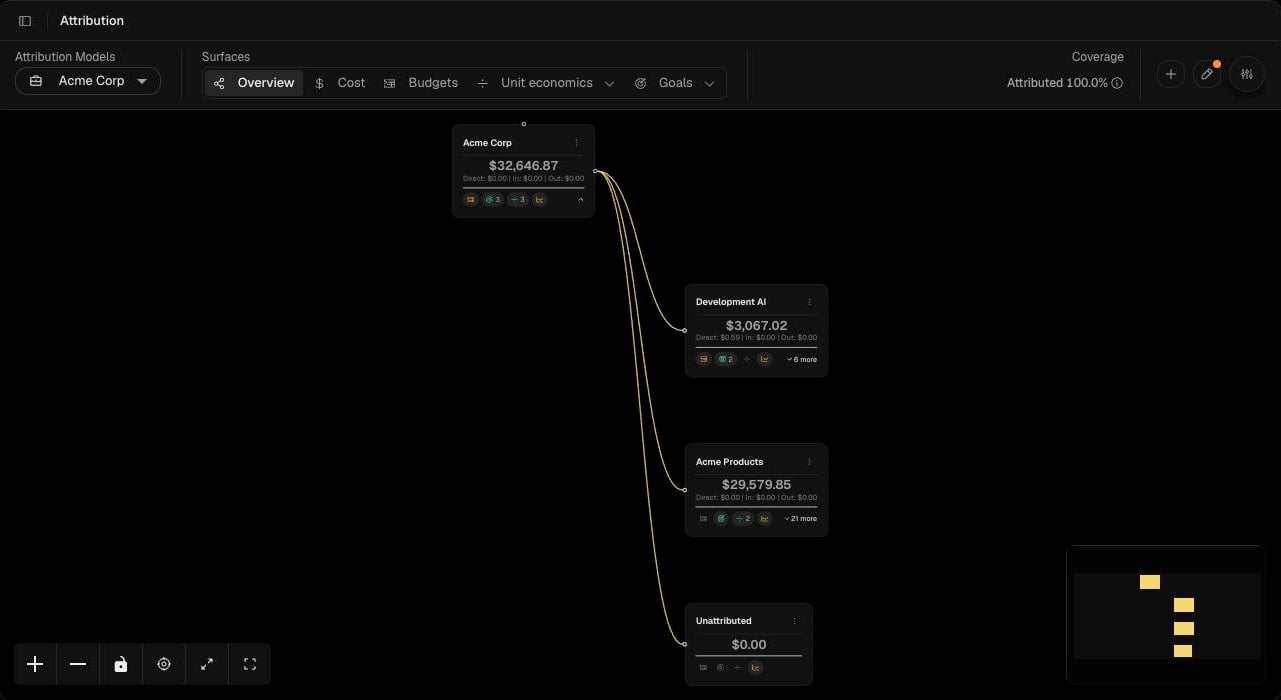Expand the Goals dropdown
The width and height of the screenshot is (1281, 700).
point(675,83)
